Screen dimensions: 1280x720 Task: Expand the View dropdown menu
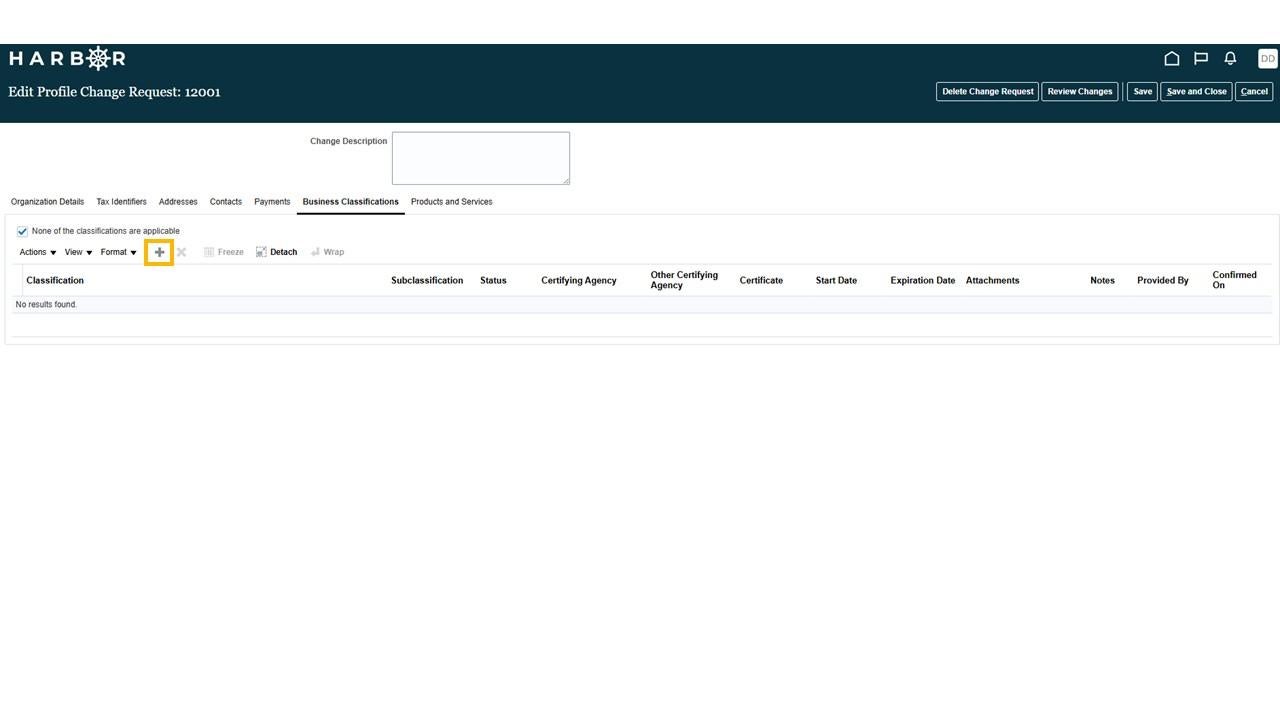coord(78,252)
